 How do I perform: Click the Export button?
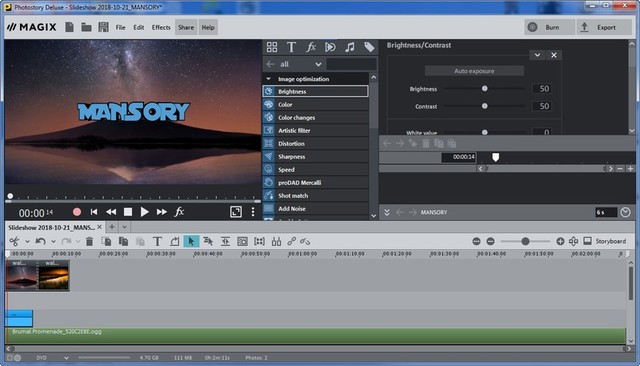(604, 27)
